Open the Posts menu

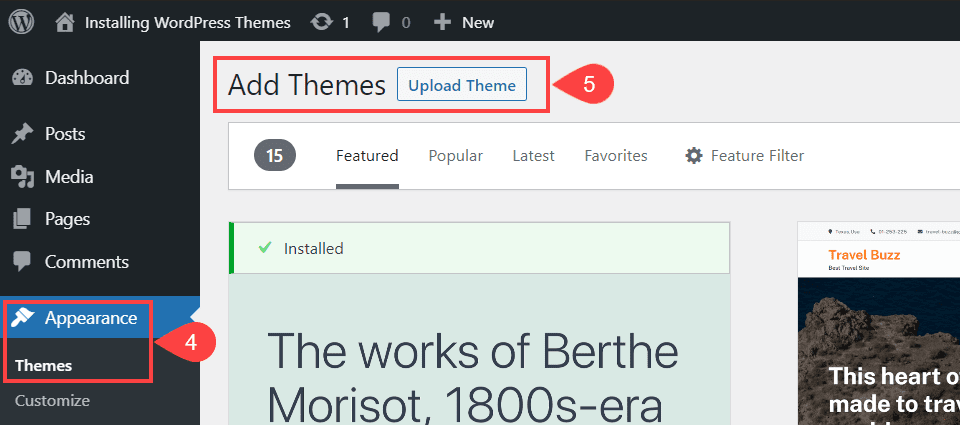tap(65, 134)
